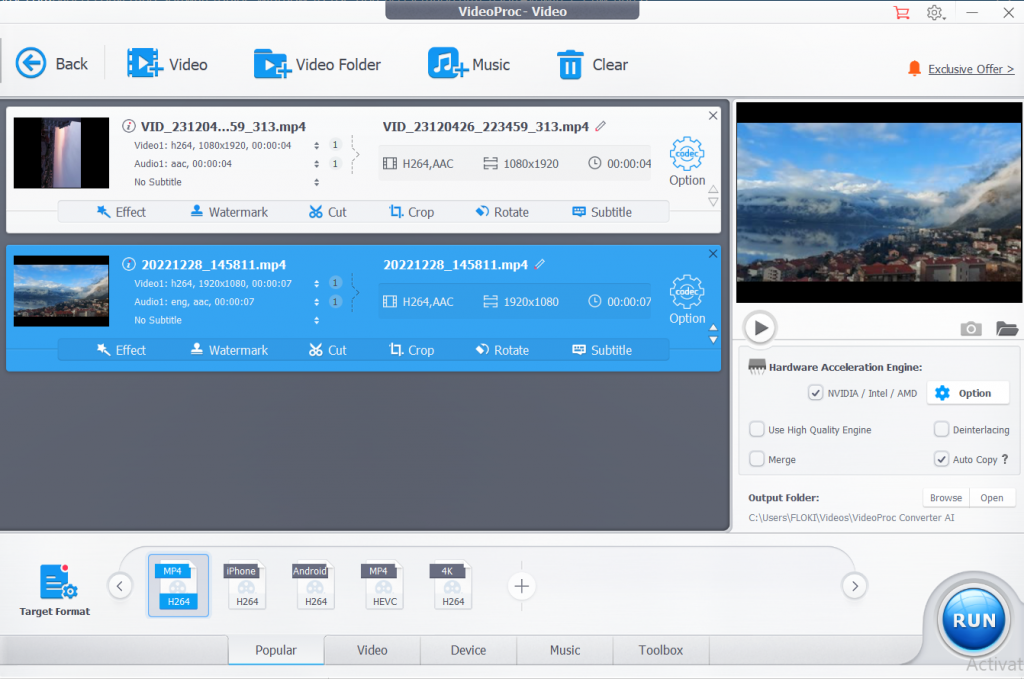The width and height of the screenshot is (1024, 679).
Task: Open the No Subtitle dropdown for 20221228_145811.mp4
Action: [317, 320]
